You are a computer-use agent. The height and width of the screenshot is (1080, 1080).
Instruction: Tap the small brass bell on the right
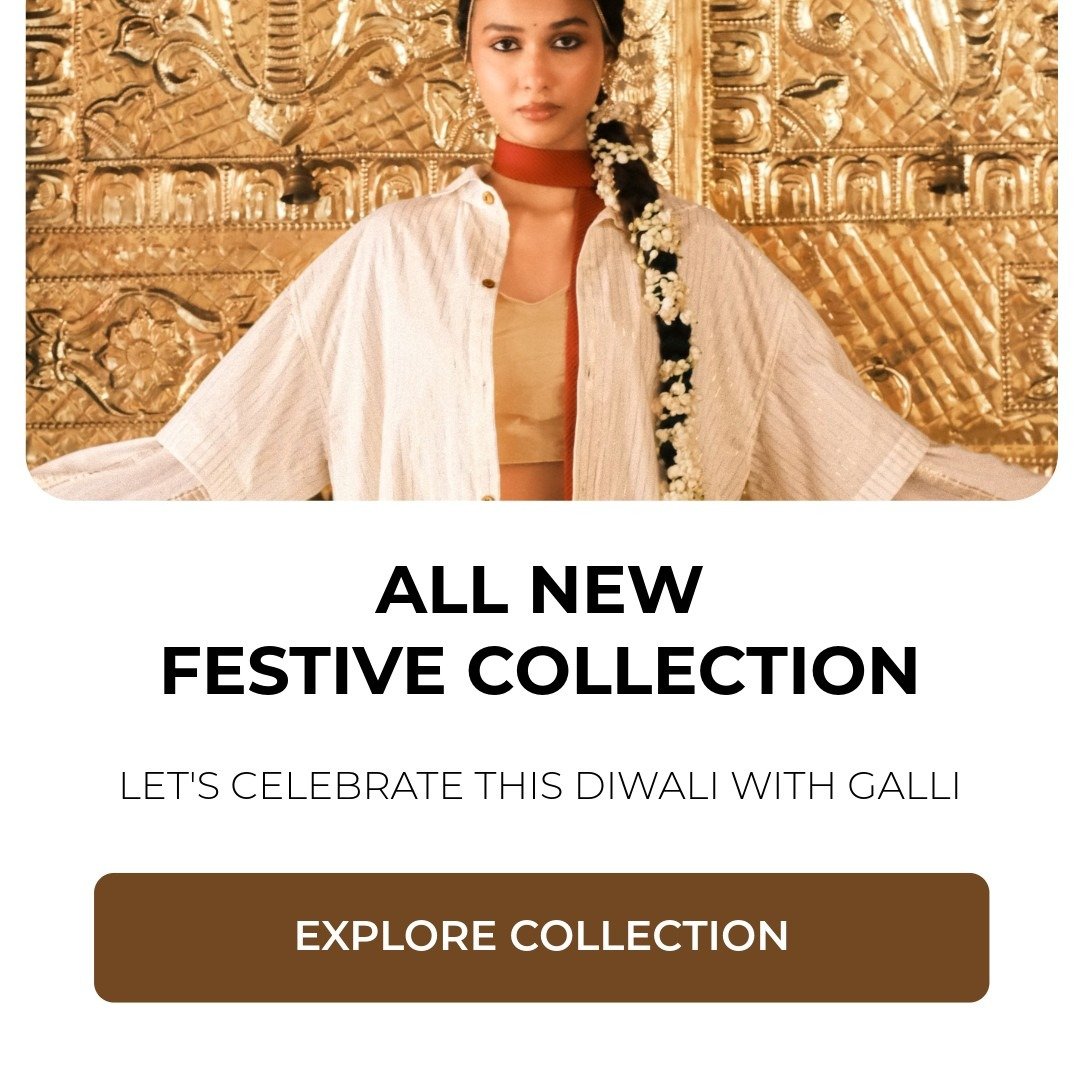949,172
